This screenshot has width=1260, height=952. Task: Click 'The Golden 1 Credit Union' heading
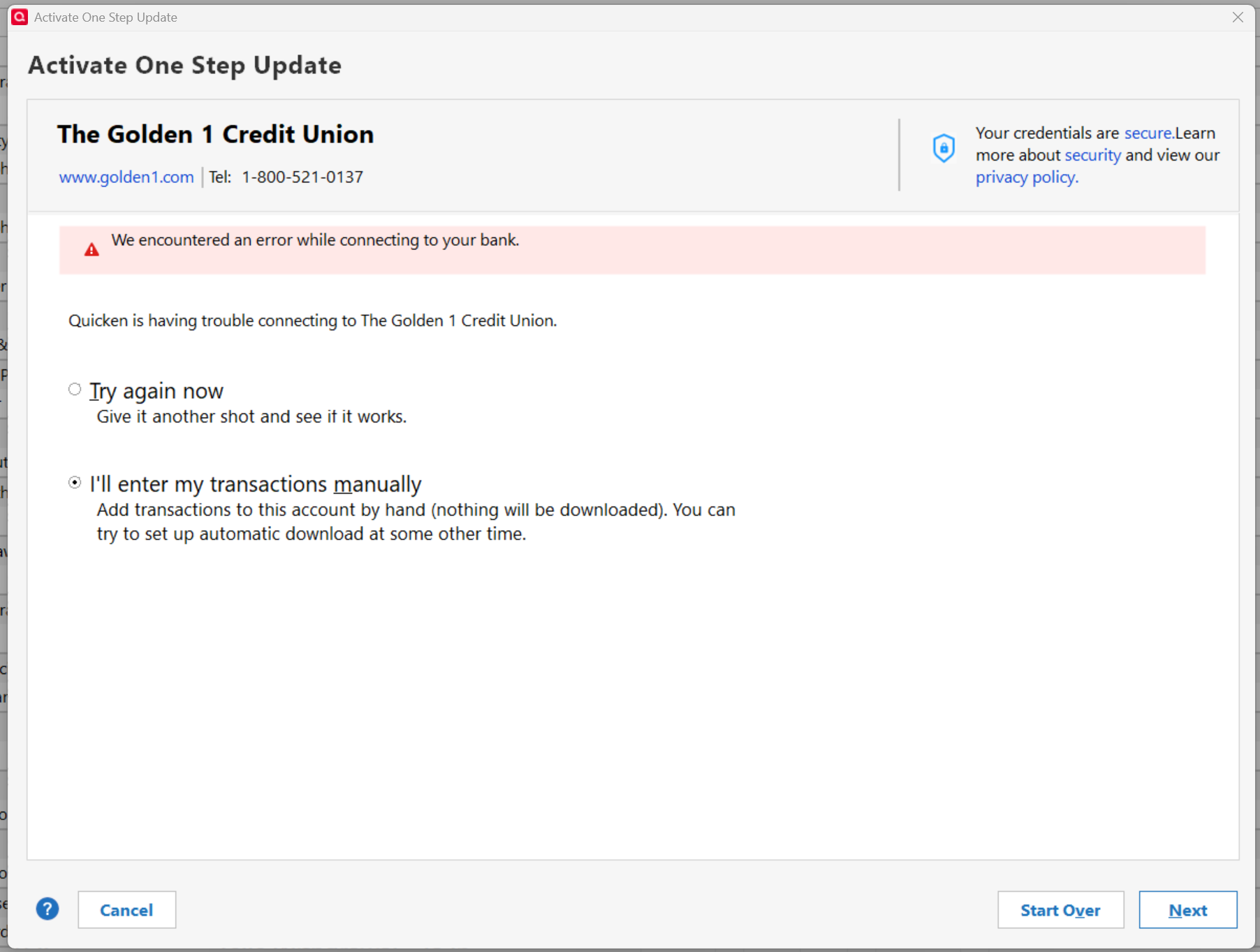click(x=215, y=134)
